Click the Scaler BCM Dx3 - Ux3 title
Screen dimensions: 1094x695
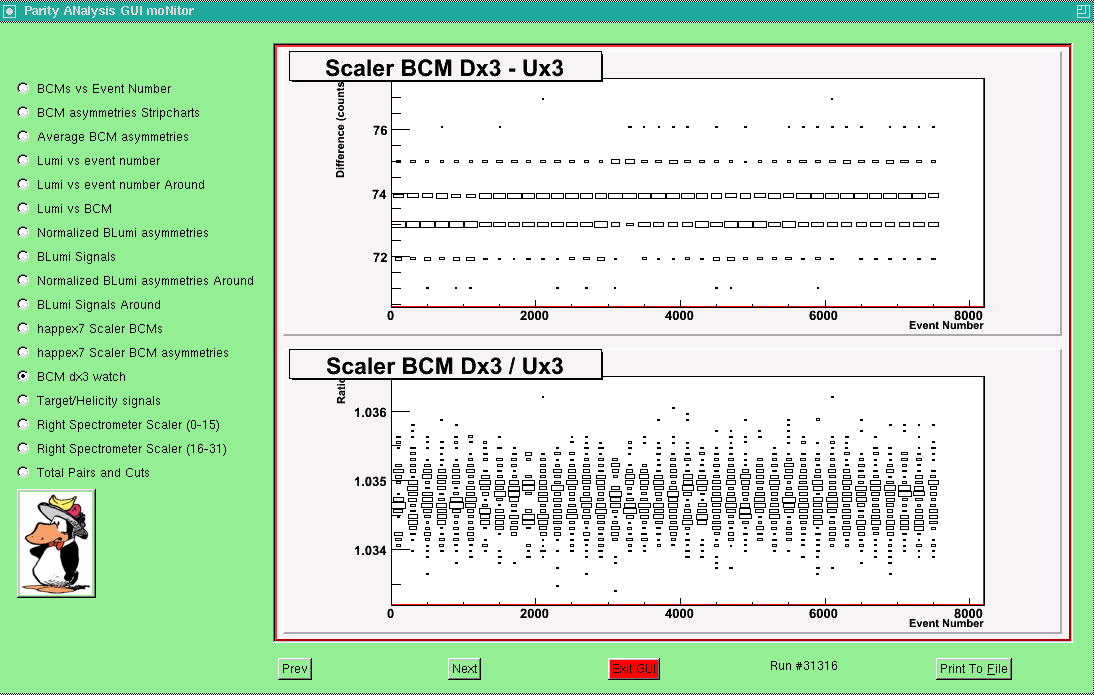point(444,68)
